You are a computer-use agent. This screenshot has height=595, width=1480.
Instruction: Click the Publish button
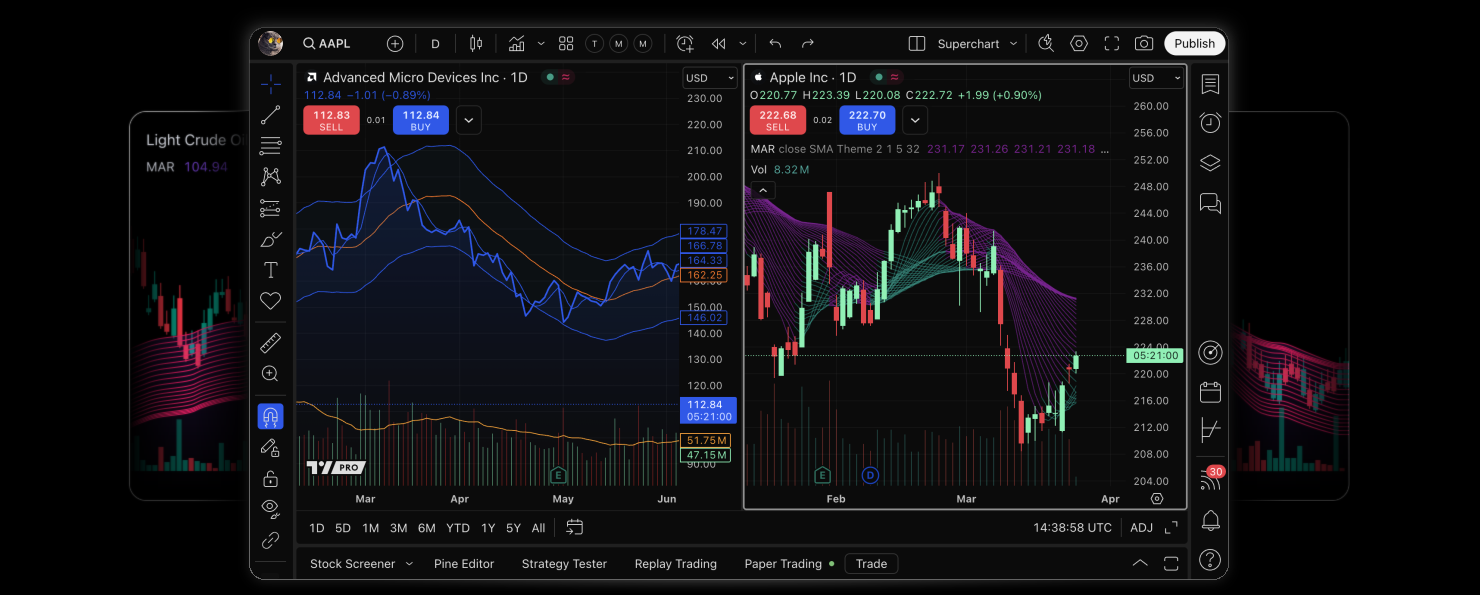[x=1194, y=43]
